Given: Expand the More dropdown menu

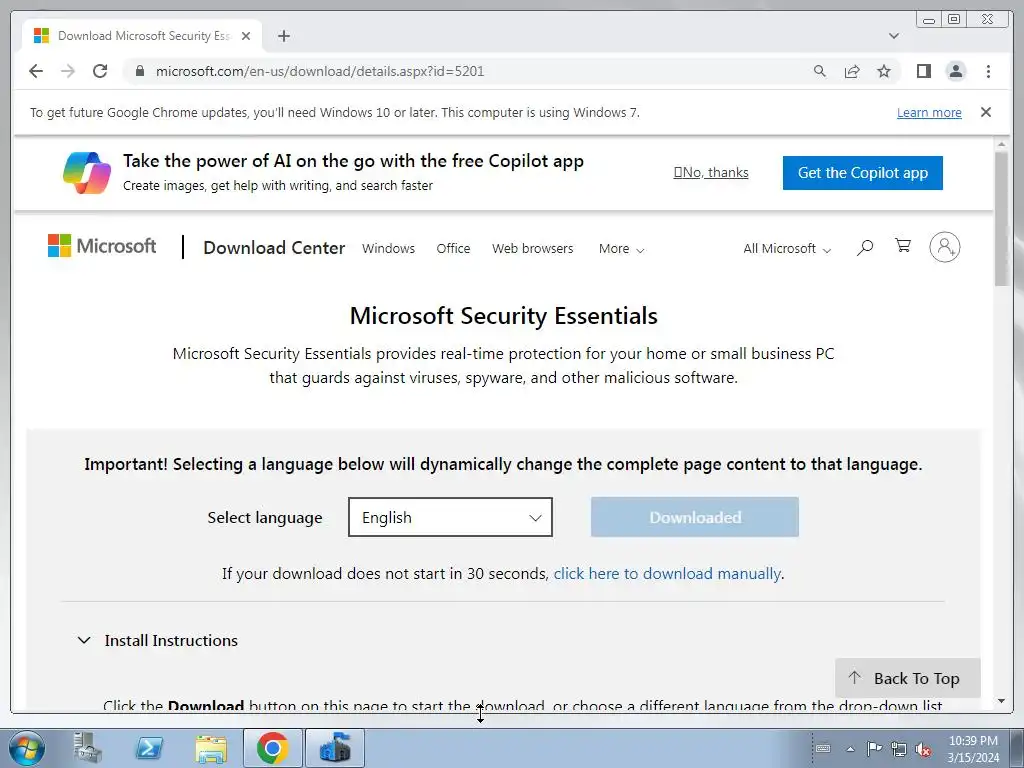Looking at the screenshot, I should [621, 249].
